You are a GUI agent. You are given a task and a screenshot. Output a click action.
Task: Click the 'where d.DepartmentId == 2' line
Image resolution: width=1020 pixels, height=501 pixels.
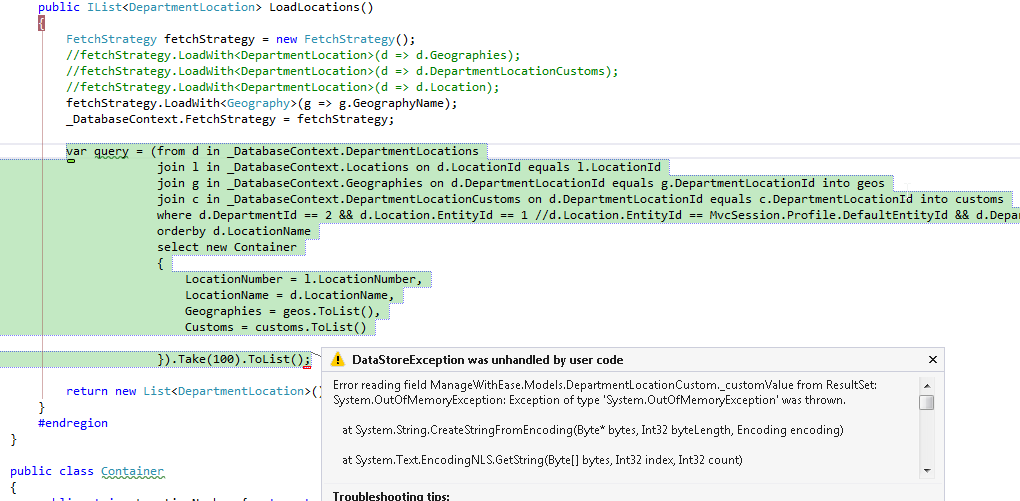coord(588,215)
